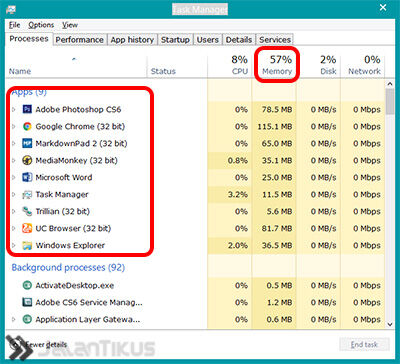The image size is (400, 364).
Task: Click the scrollbar down arrow
Action: click(x=390, y=324)
